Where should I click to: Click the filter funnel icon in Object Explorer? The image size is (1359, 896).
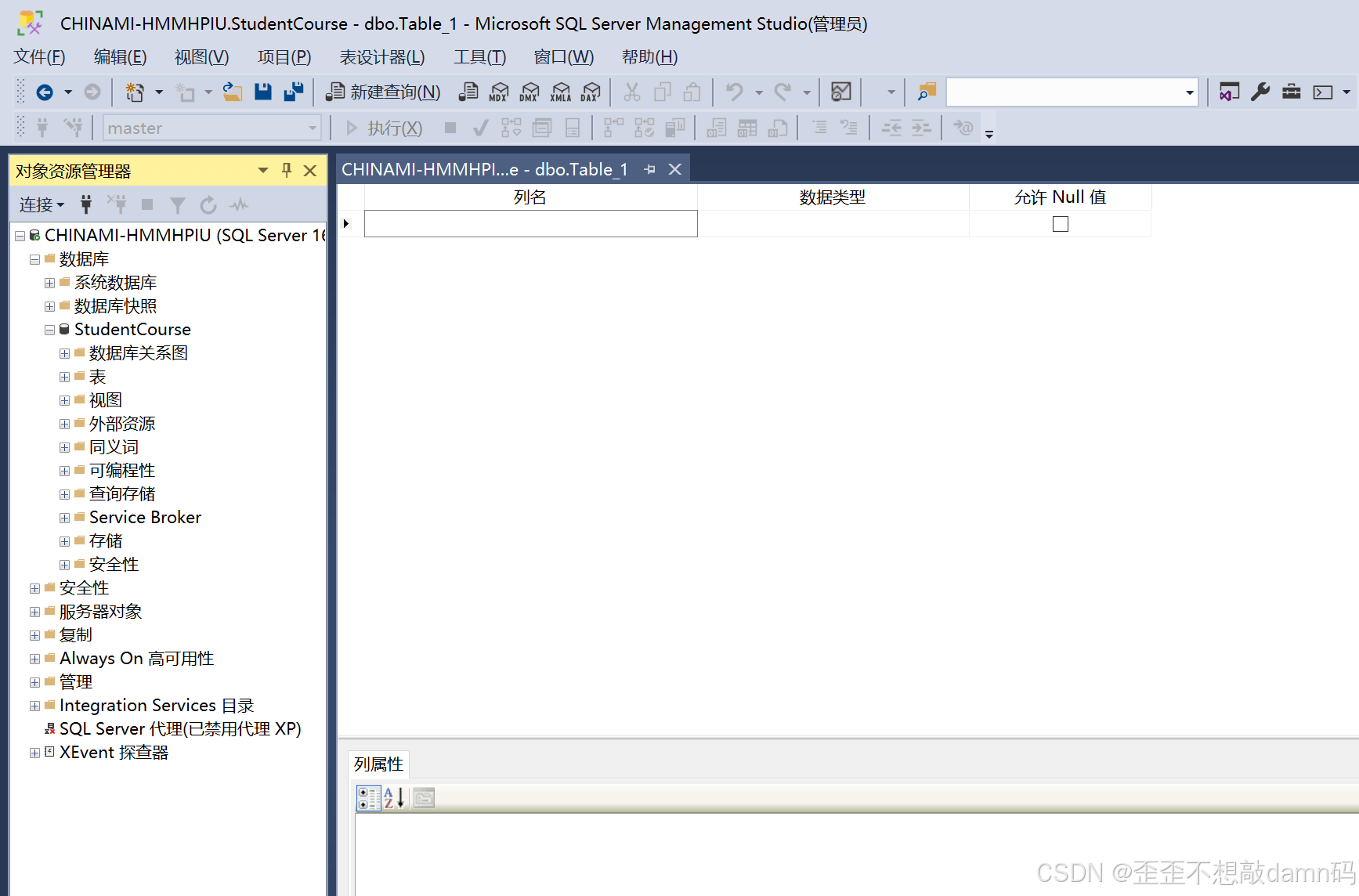178,205
